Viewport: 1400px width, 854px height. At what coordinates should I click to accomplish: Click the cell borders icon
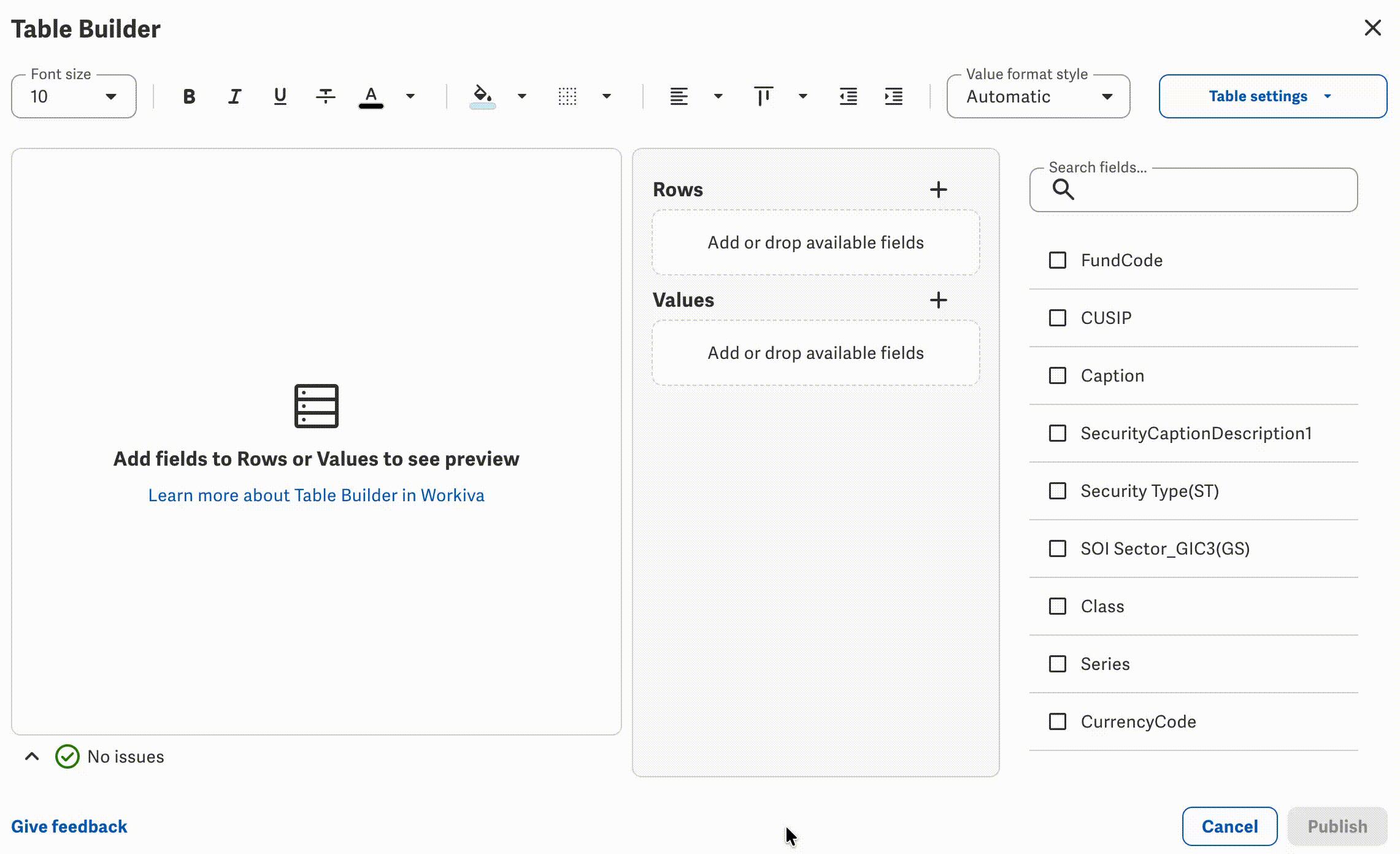tap(567, 96)
